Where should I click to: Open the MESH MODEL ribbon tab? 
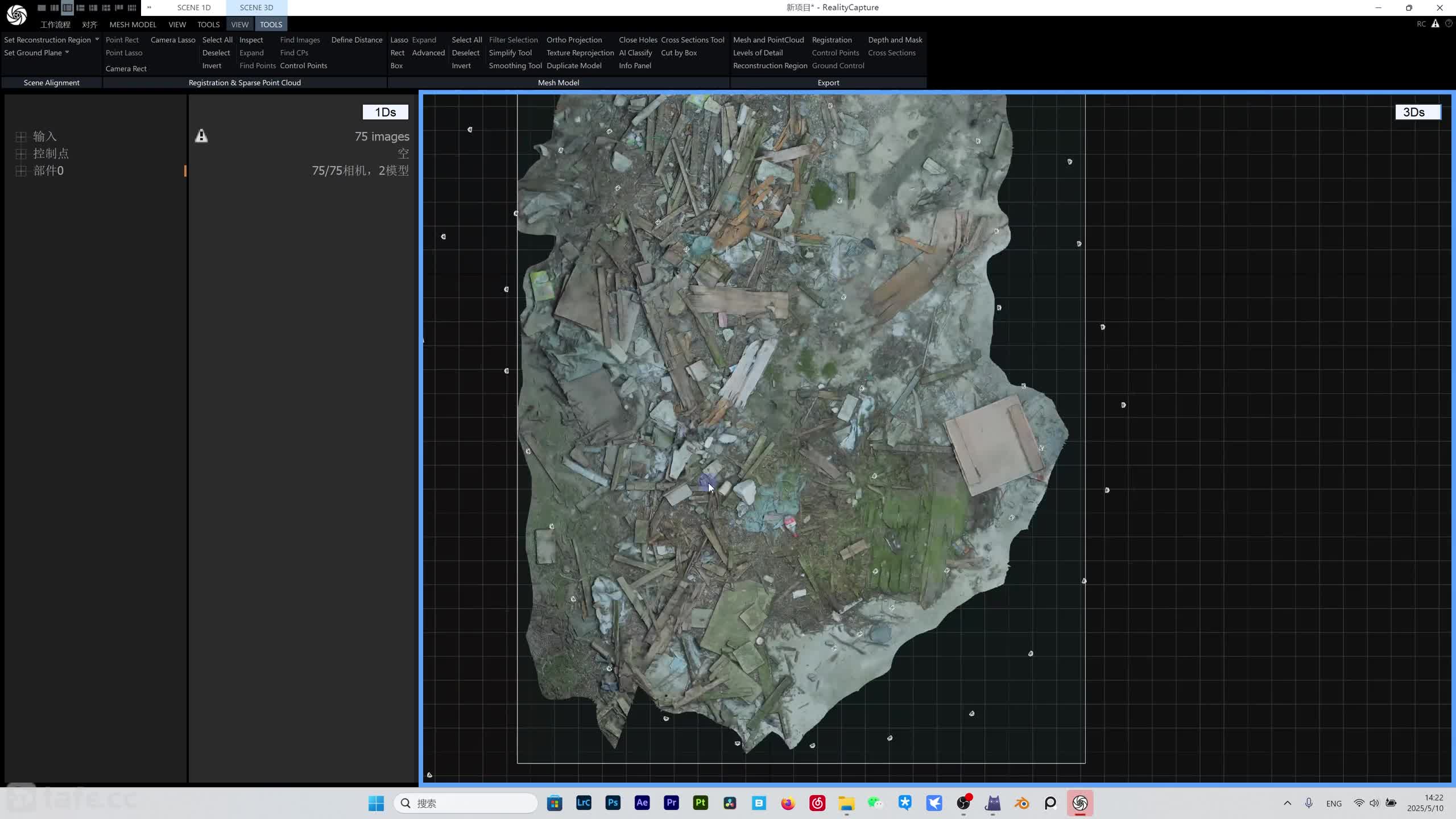click(133, 24)
